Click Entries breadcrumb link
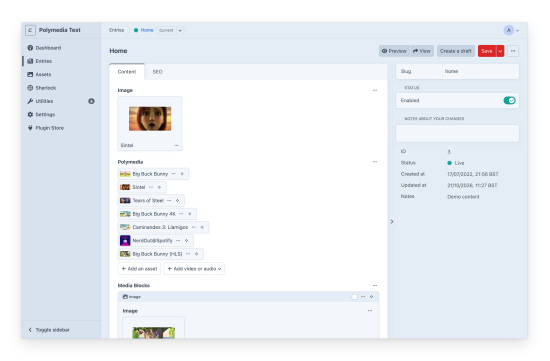The width and height of the screenshot is (550, 361). point(116,30)
